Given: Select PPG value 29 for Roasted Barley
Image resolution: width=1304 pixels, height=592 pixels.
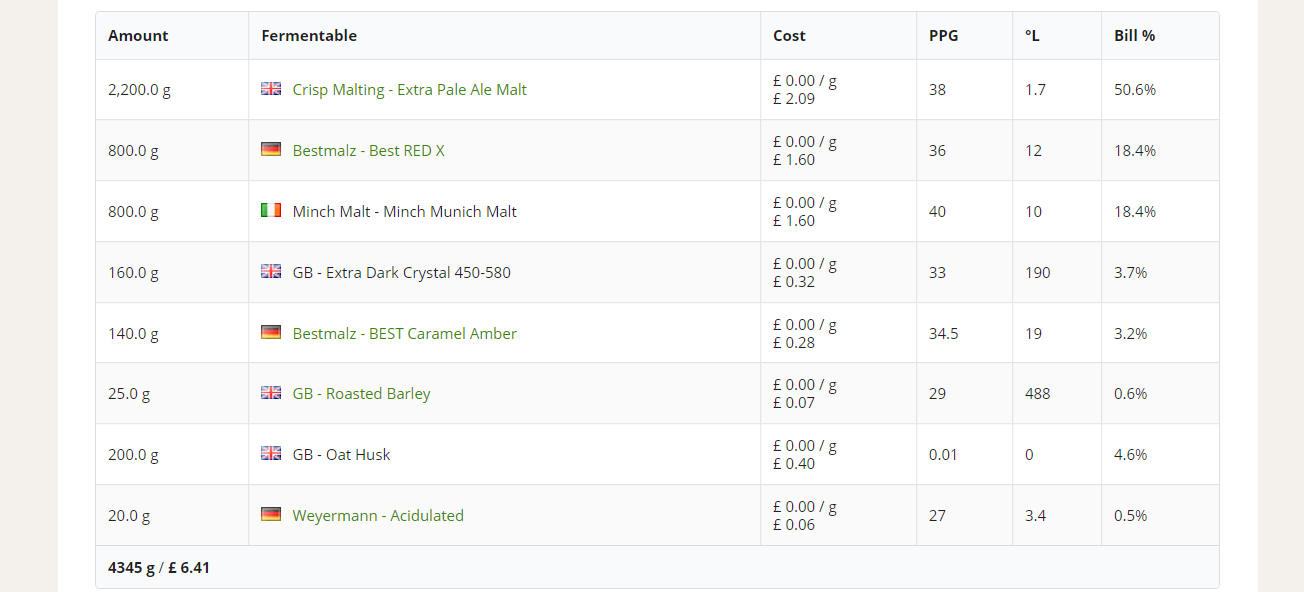Looking at the screenshot, I should [x=937, y=393].
